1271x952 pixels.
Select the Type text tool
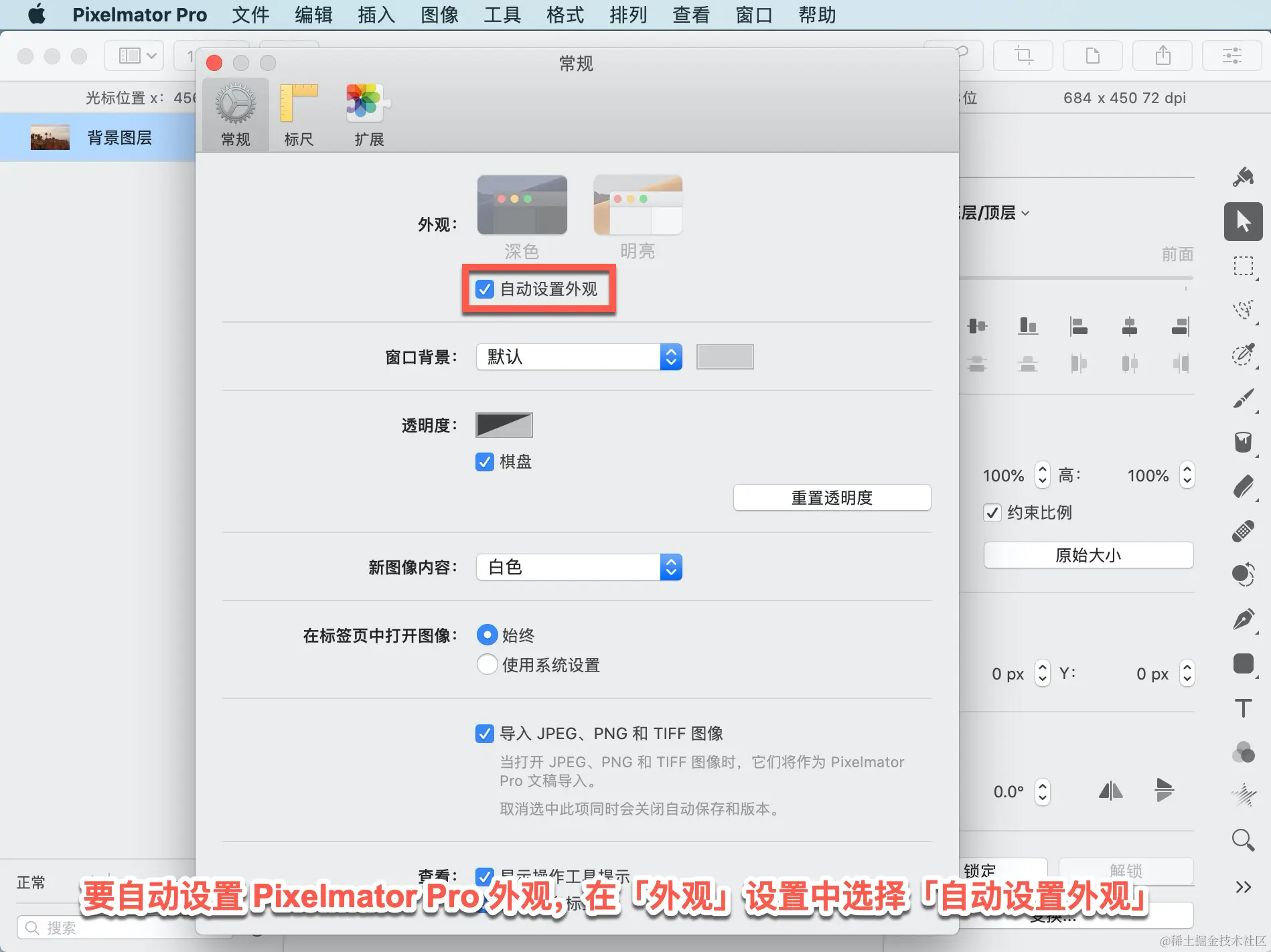coord(1243,708)
